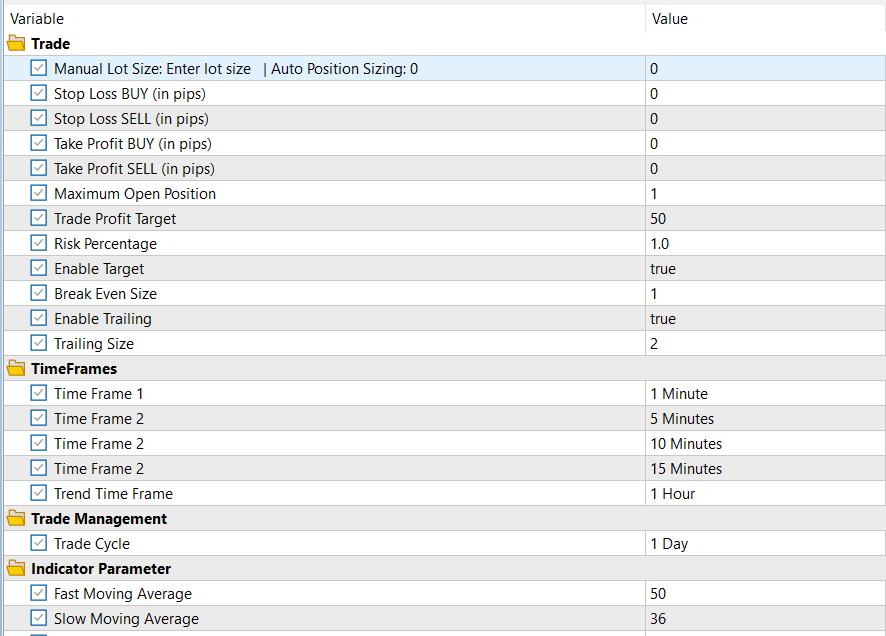
Task: Open the Enable Target true/false dropdown
Action: coord(764,269)
